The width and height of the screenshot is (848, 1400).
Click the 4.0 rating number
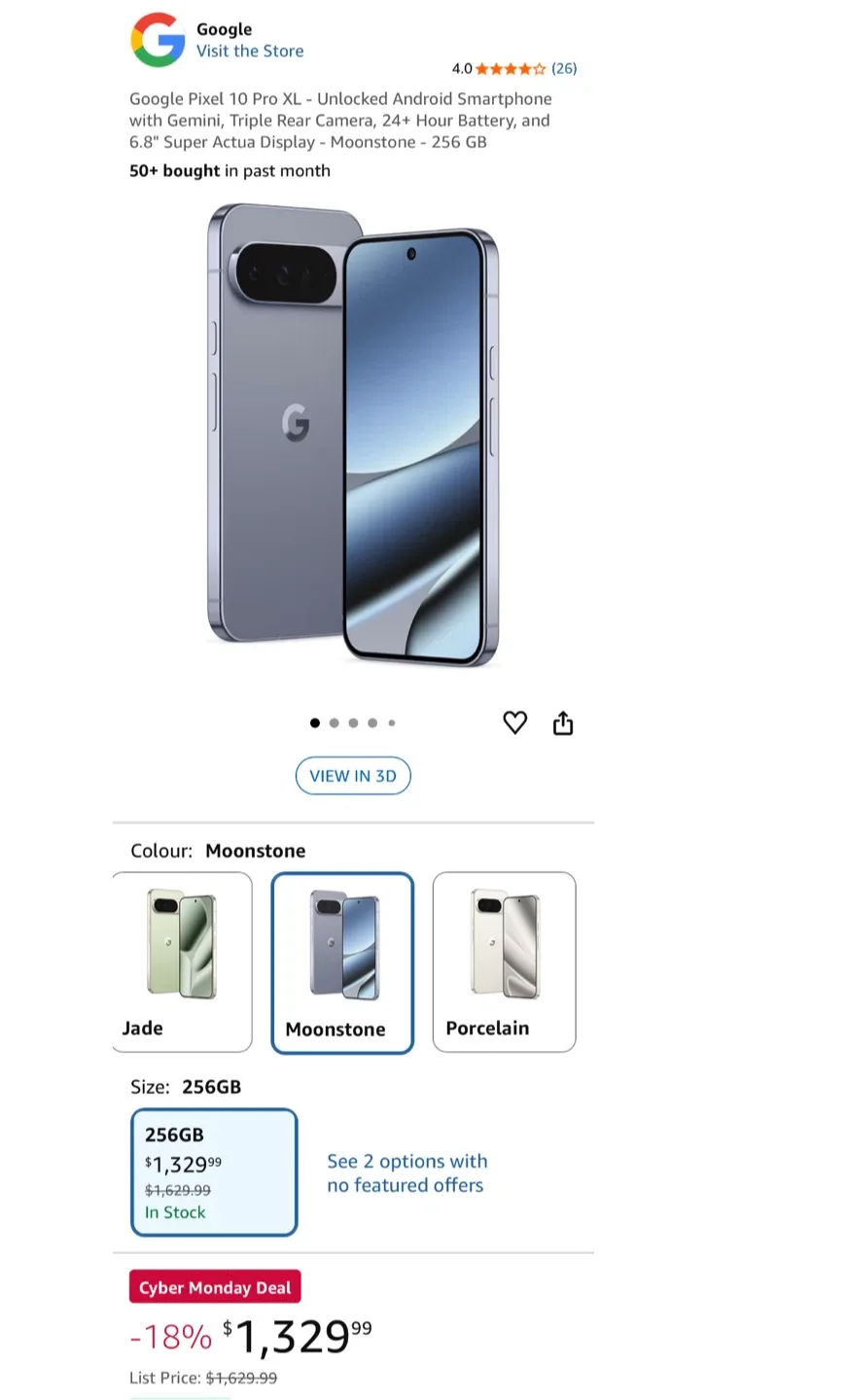point(461,69)
